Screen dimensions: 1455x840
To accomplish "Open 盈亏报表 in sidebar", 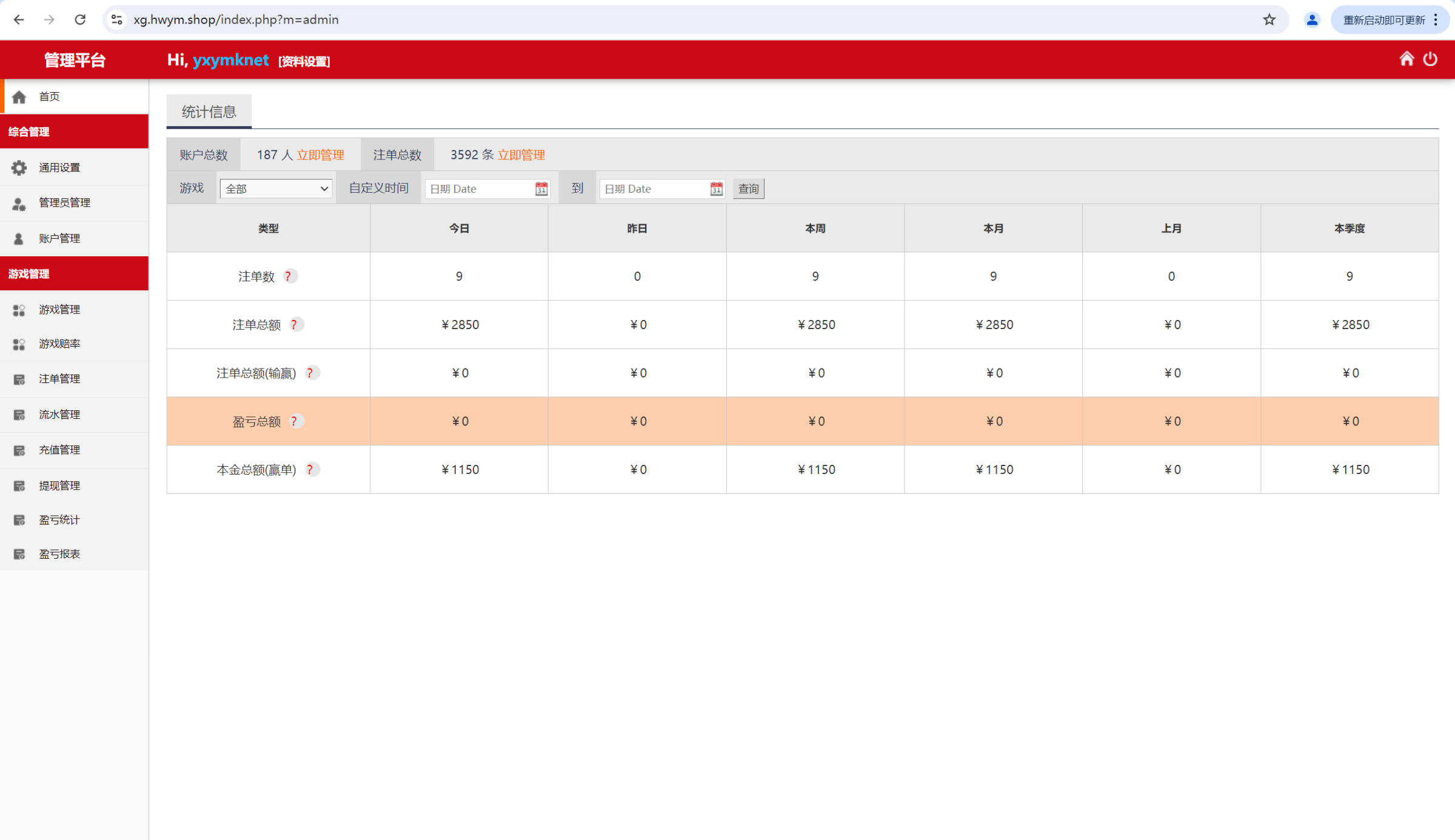I will click(x=59, y=554).
